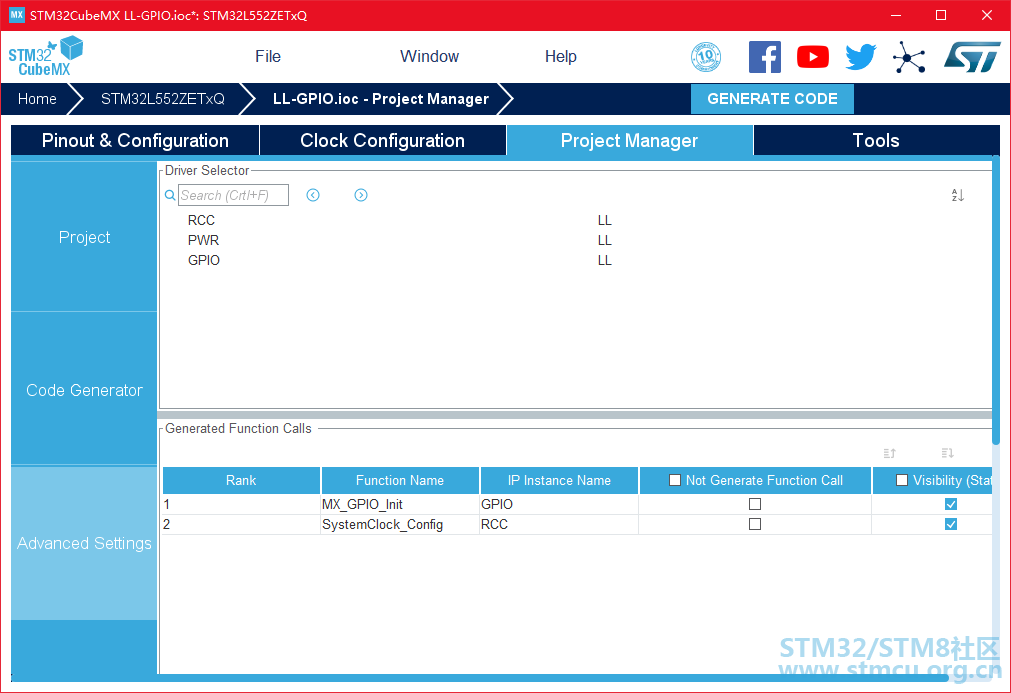Image resolution: width=1011 pixels, height=693 pixels.
Task: Go to previous search result arrow
Action: coord(313,195)
